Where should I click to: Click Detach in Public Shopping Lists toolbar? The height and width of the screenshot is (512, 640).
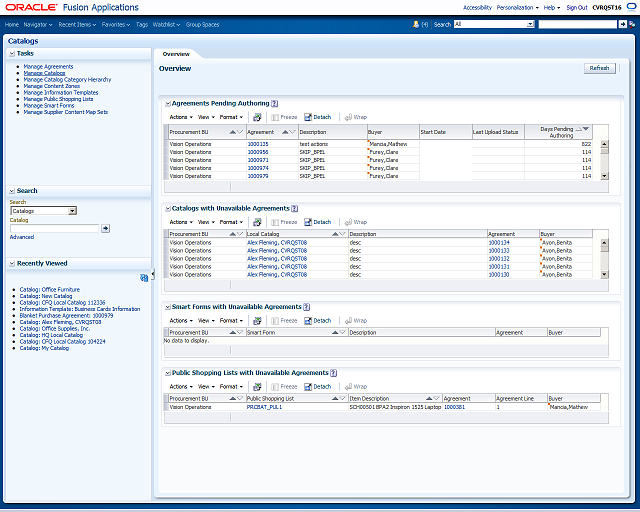pyautogui.click(x=318, y=387)
